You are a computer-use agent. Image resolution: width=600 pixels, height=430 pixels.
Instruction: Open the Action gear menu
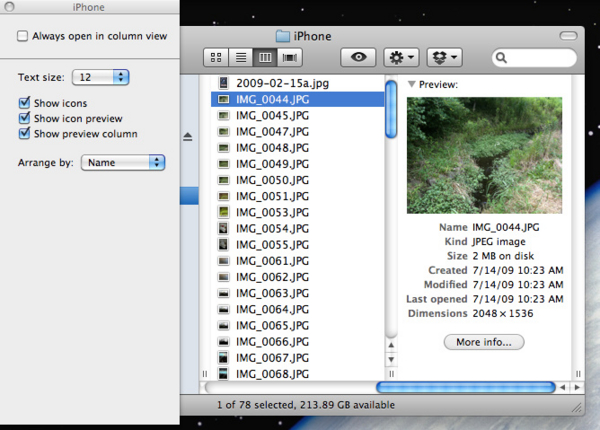coord(401,57)
